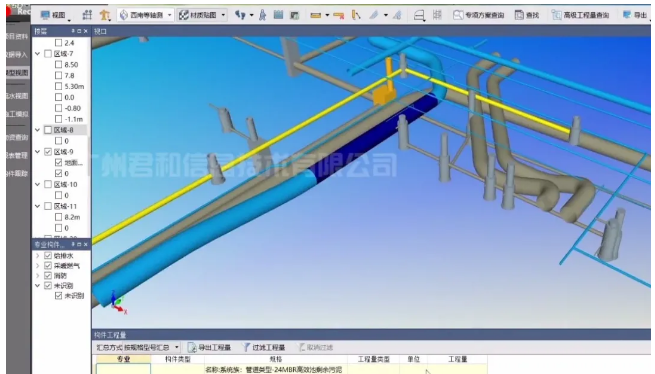
Task: Click the grayed-out clear section icon
Action: tap(397, 15)
